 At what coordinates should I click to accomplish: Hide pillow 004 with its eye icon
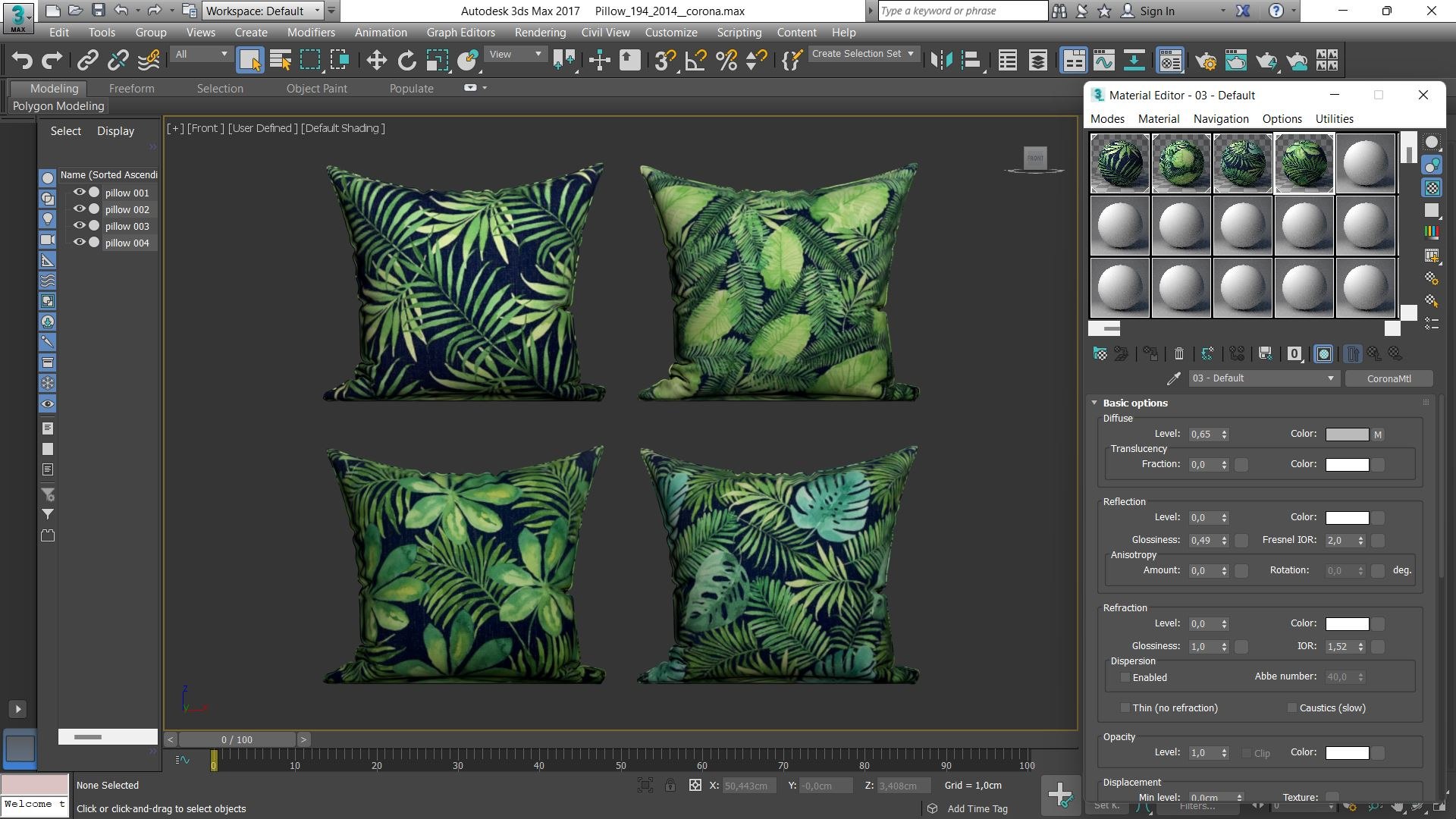tap(79, 243)
